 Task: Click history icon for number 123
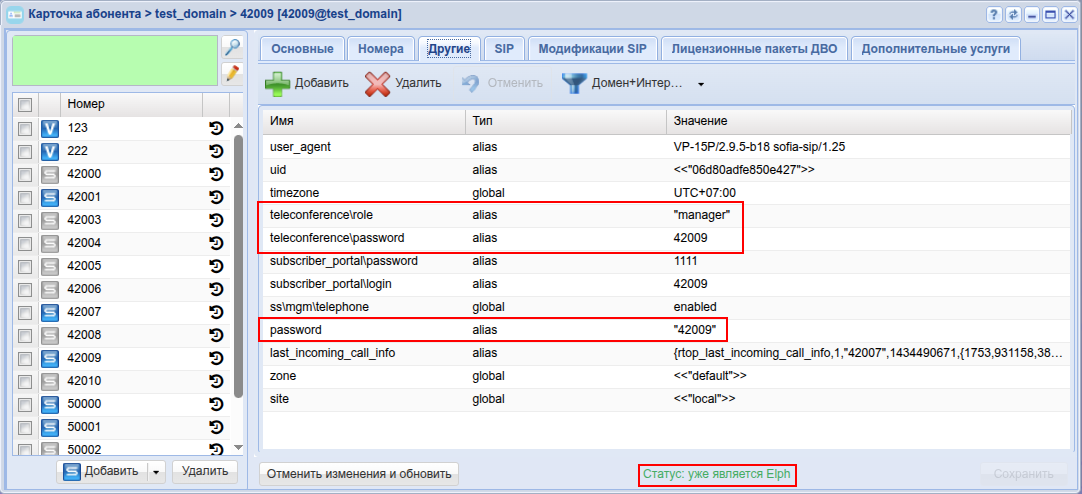217,128
